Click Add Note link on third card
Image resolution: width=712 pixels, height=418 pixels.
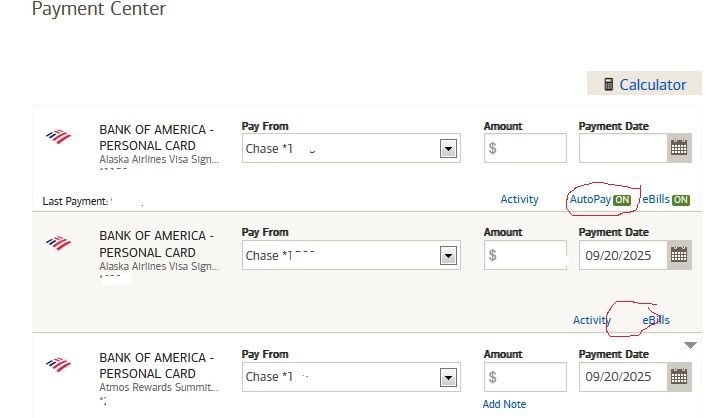[x=504, y=404]
